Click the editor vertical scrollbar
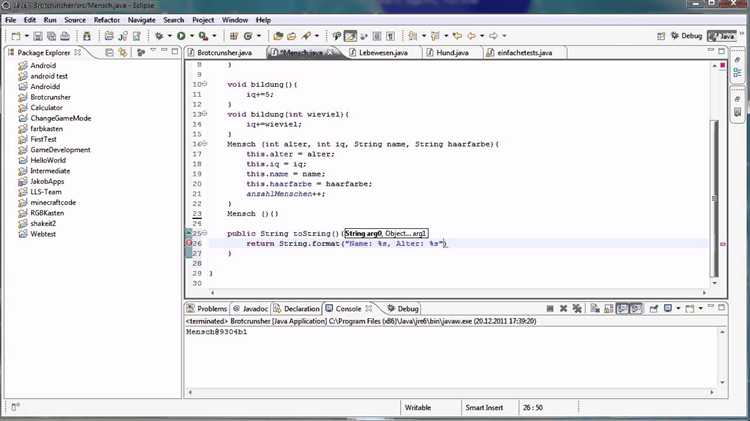 715,199
